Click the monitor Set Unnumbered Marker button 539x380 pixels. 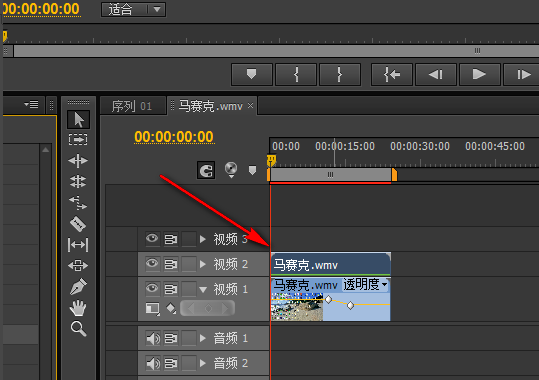(252, 74)
